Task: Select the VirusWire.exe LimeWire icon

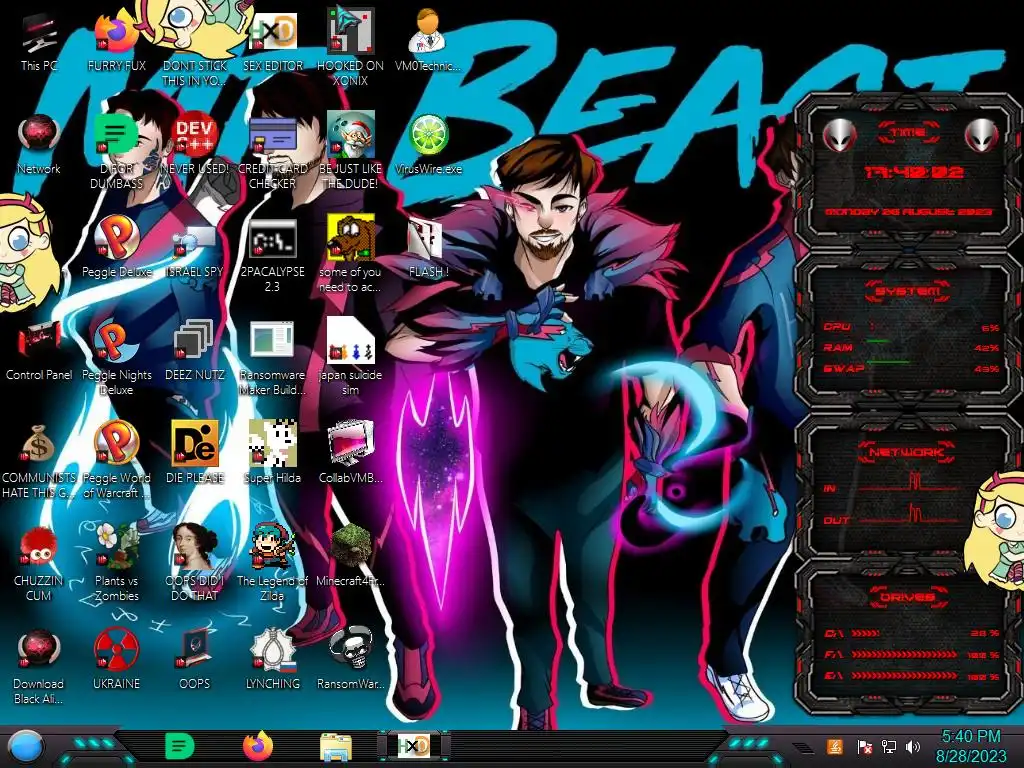Action: 428,145
